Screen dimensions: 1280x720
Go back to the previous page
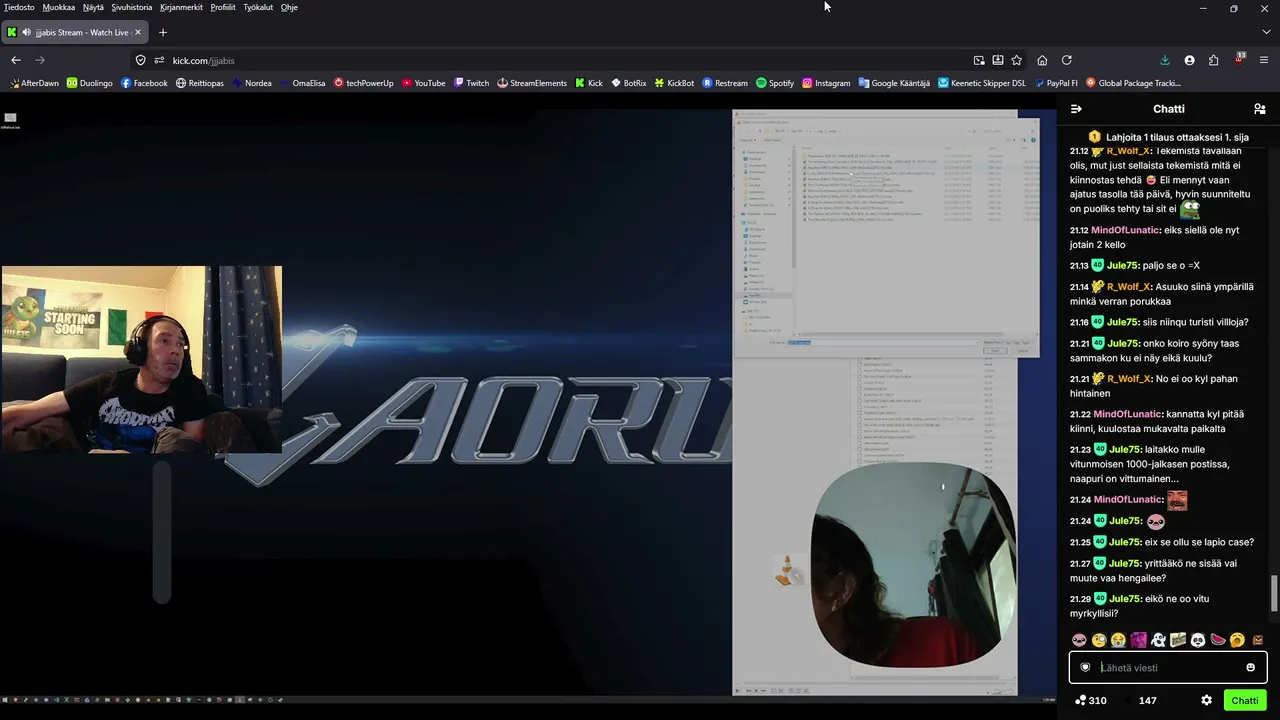[x=16, y=60]
